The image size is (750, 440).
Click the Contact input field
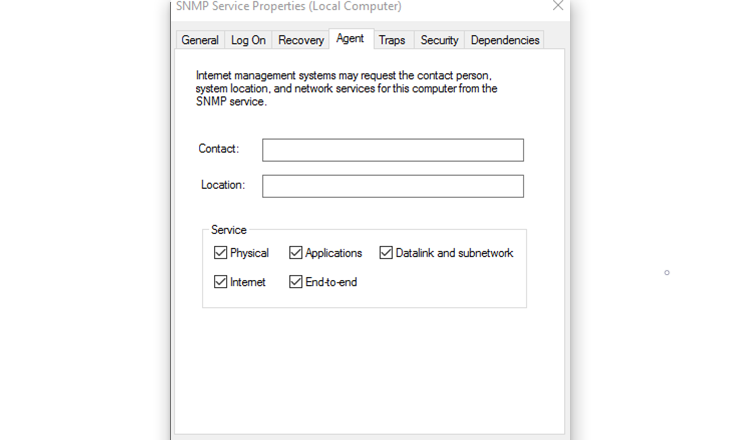[x=393, y=150]
